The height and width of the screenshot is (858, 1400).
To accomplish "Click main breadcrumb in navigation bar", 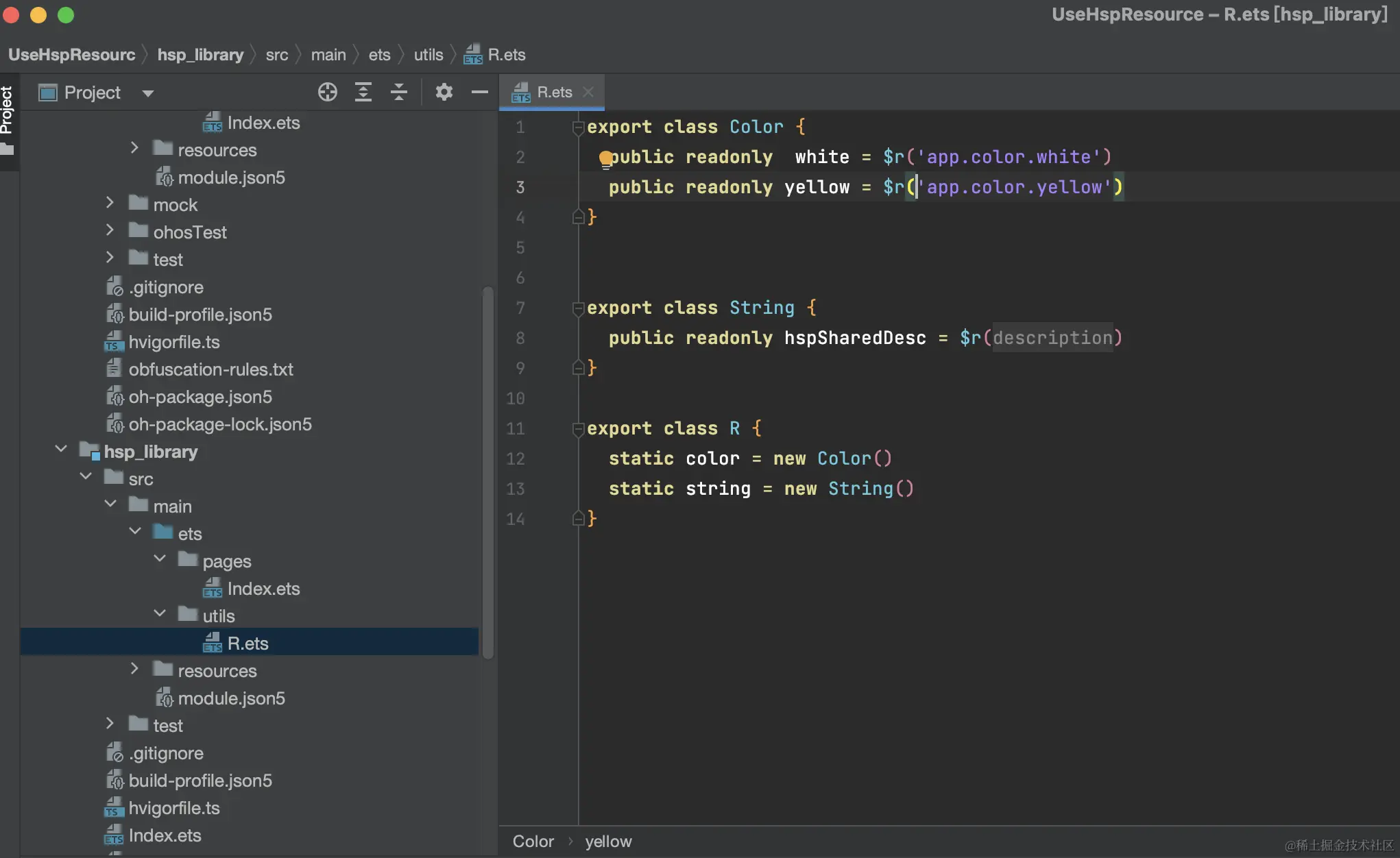I will (x=328, y=55).
